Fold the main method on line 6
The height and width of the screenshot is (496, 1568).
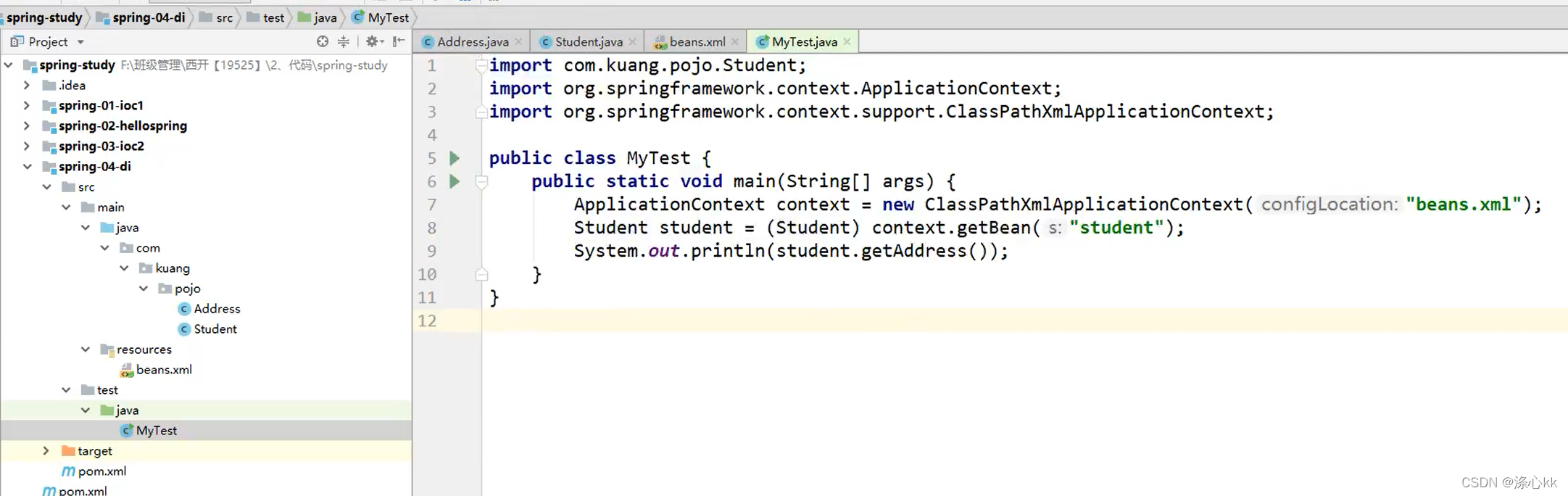pyautogui.click(x=481, y=181)
